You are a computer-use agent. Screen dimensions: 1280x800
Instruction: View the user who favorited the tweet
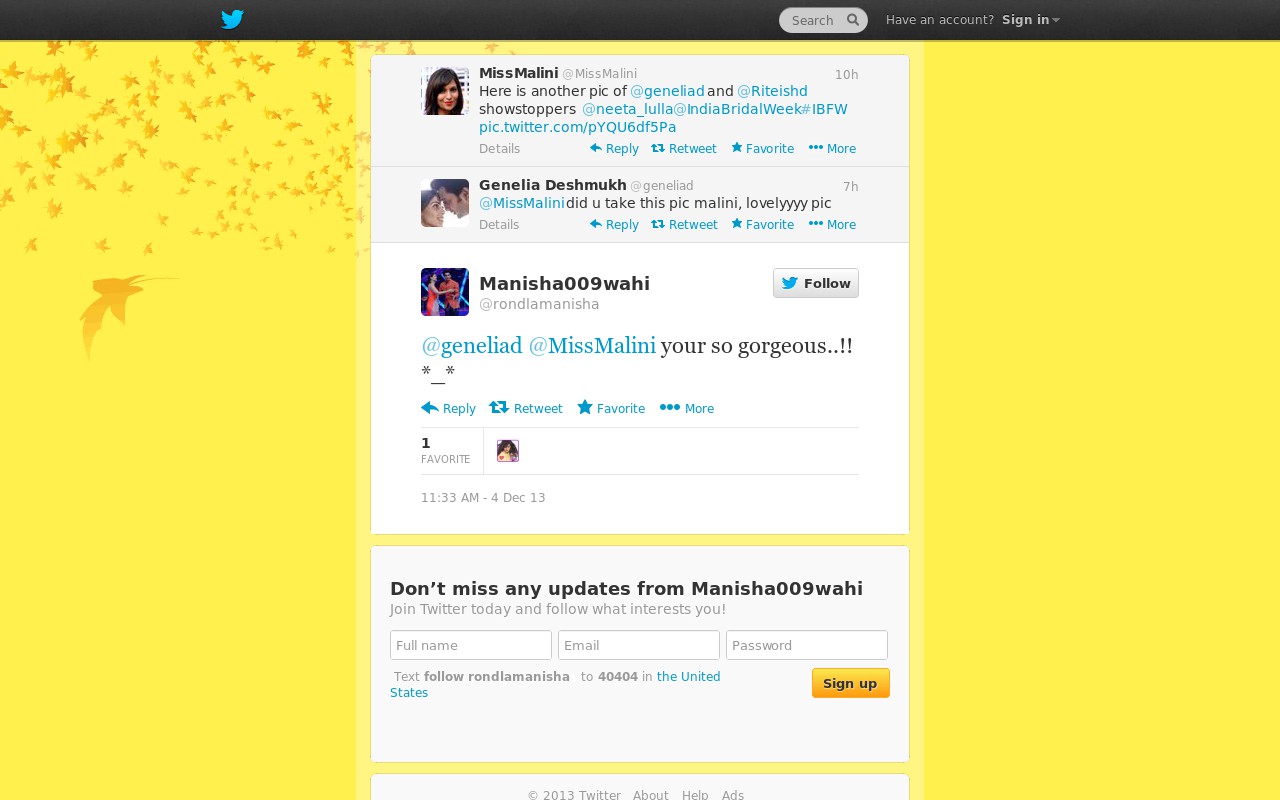click(508, 451)
